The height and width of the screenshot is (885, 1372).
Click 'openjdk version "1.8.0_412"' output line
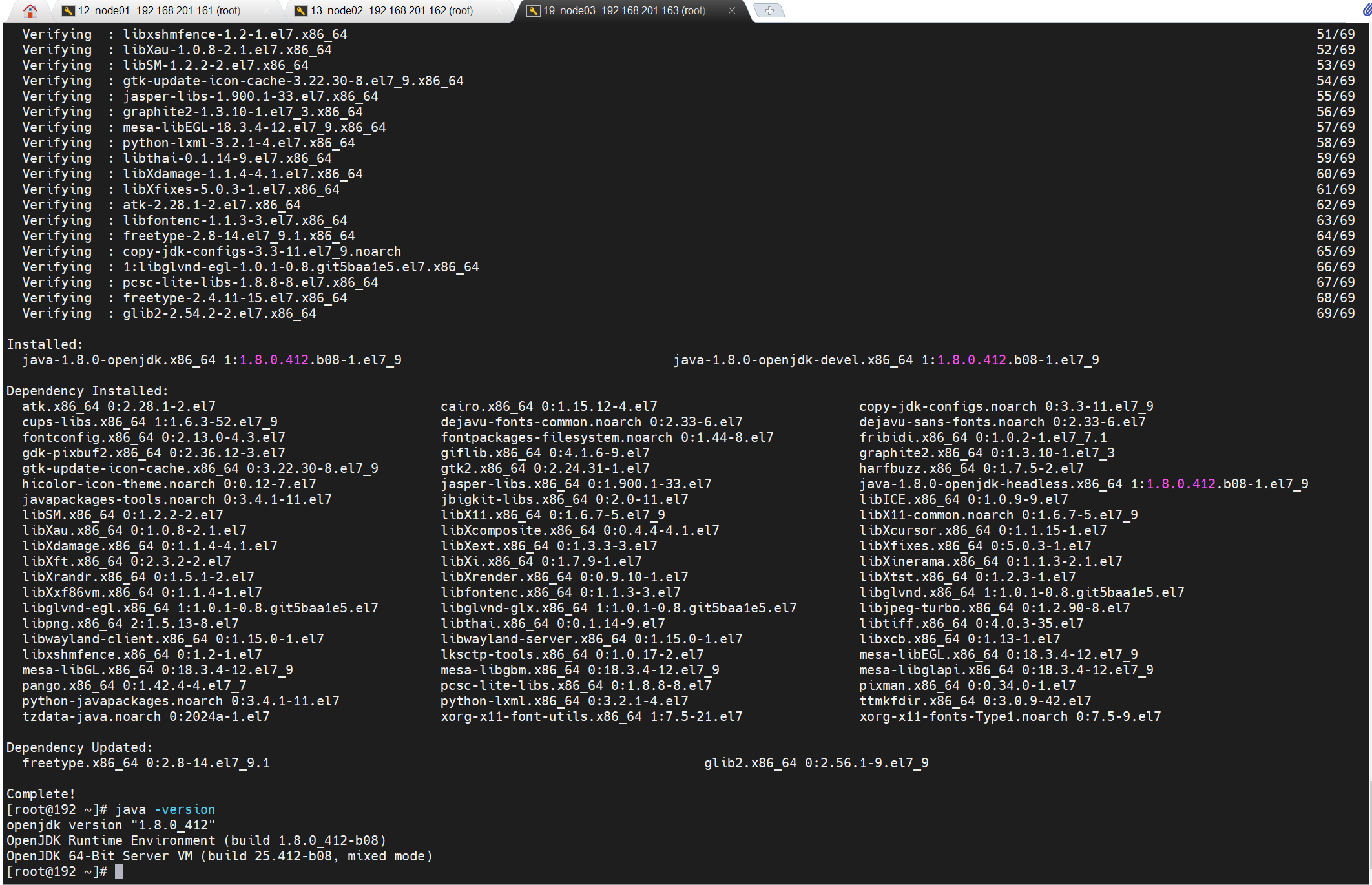(110, 825)
